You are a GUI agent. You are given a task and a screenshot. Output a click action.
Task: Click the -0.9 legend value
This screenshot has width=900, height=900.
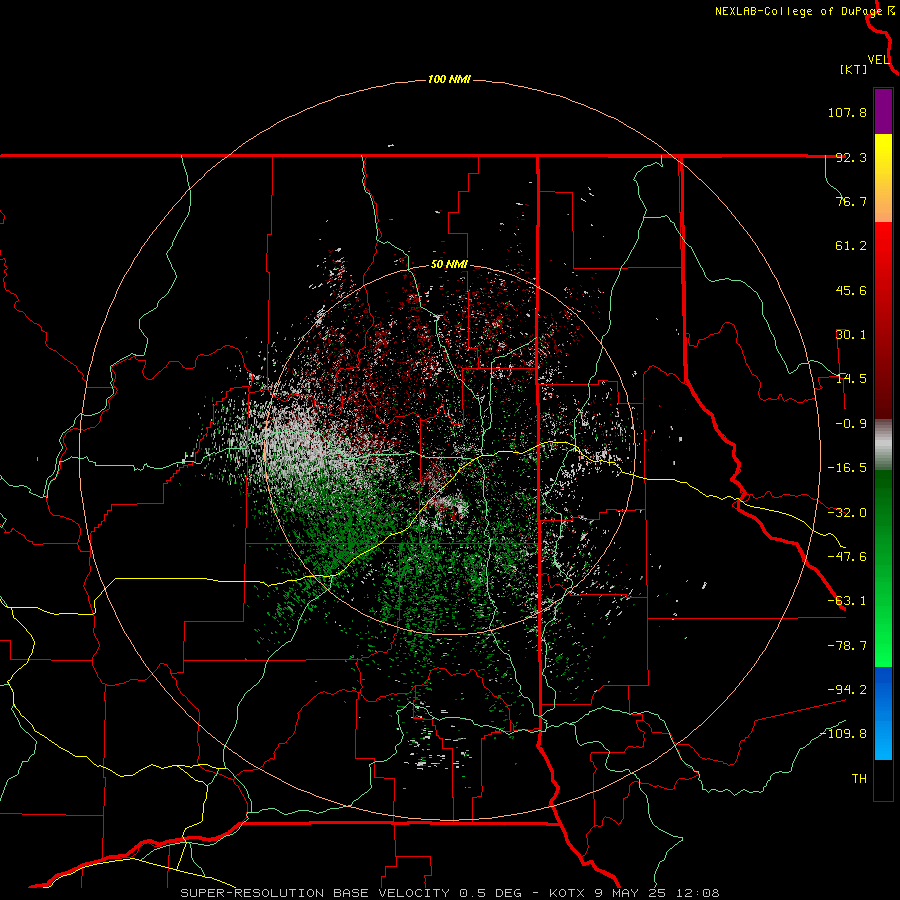coord(851,424)
